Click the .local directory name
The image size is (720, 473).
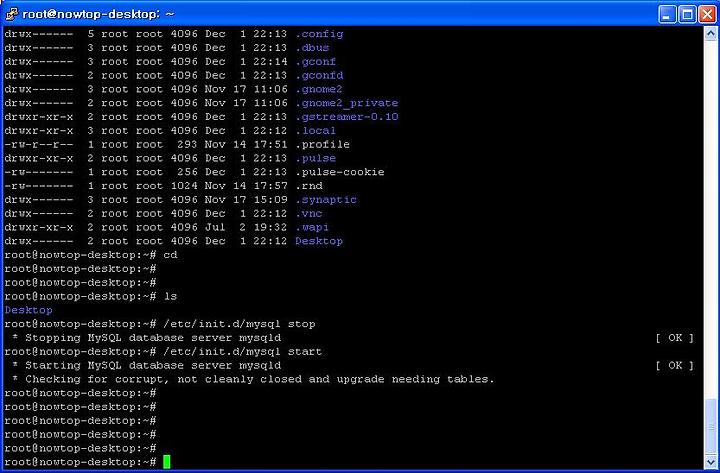(x=315, y=130)
